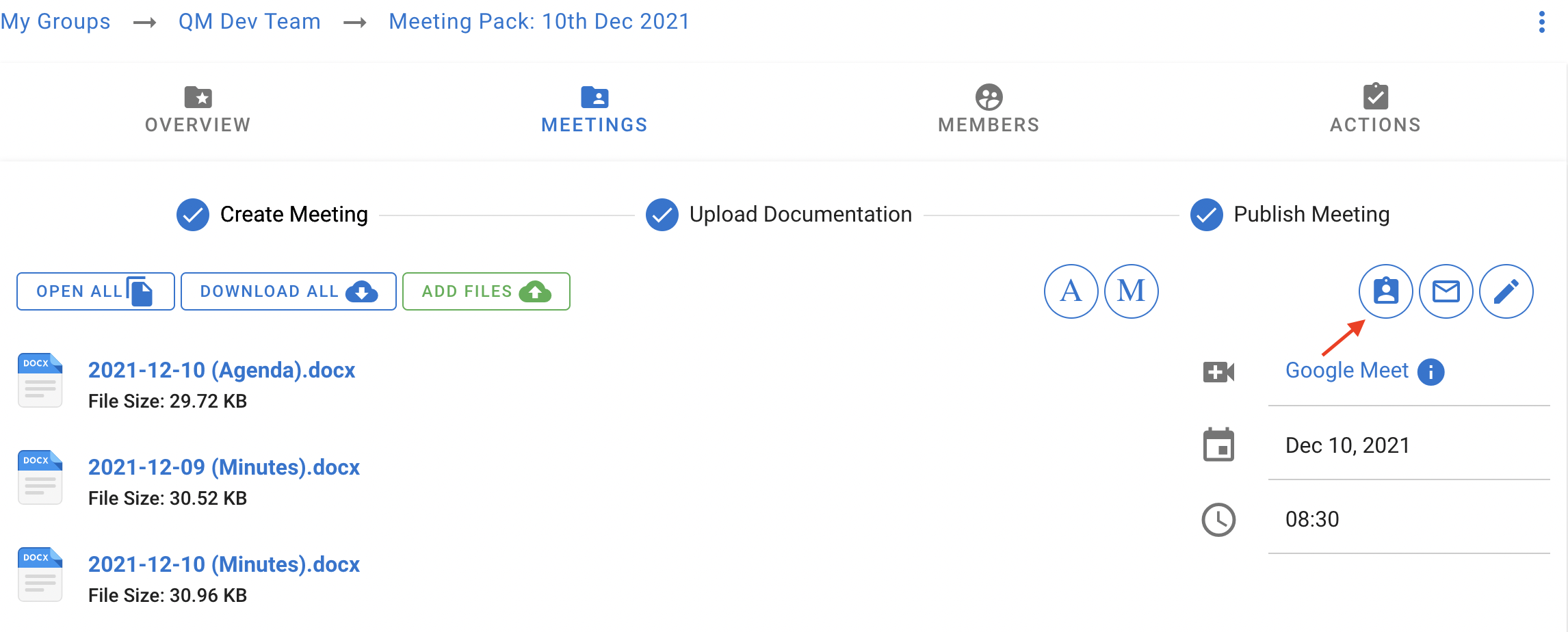Select the Create Meeting step checkmark
Viewport: 1568px width, 632px height.
tap(193, 215)
